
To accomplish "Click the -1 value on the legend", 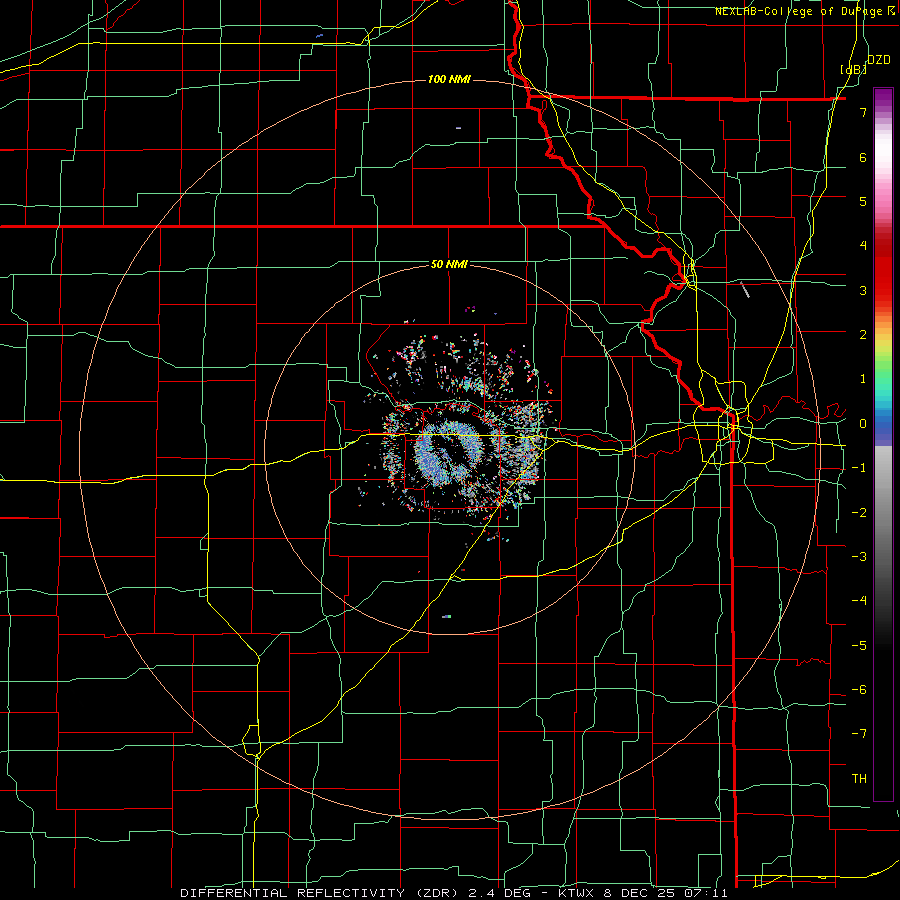I will click(859, 468).
